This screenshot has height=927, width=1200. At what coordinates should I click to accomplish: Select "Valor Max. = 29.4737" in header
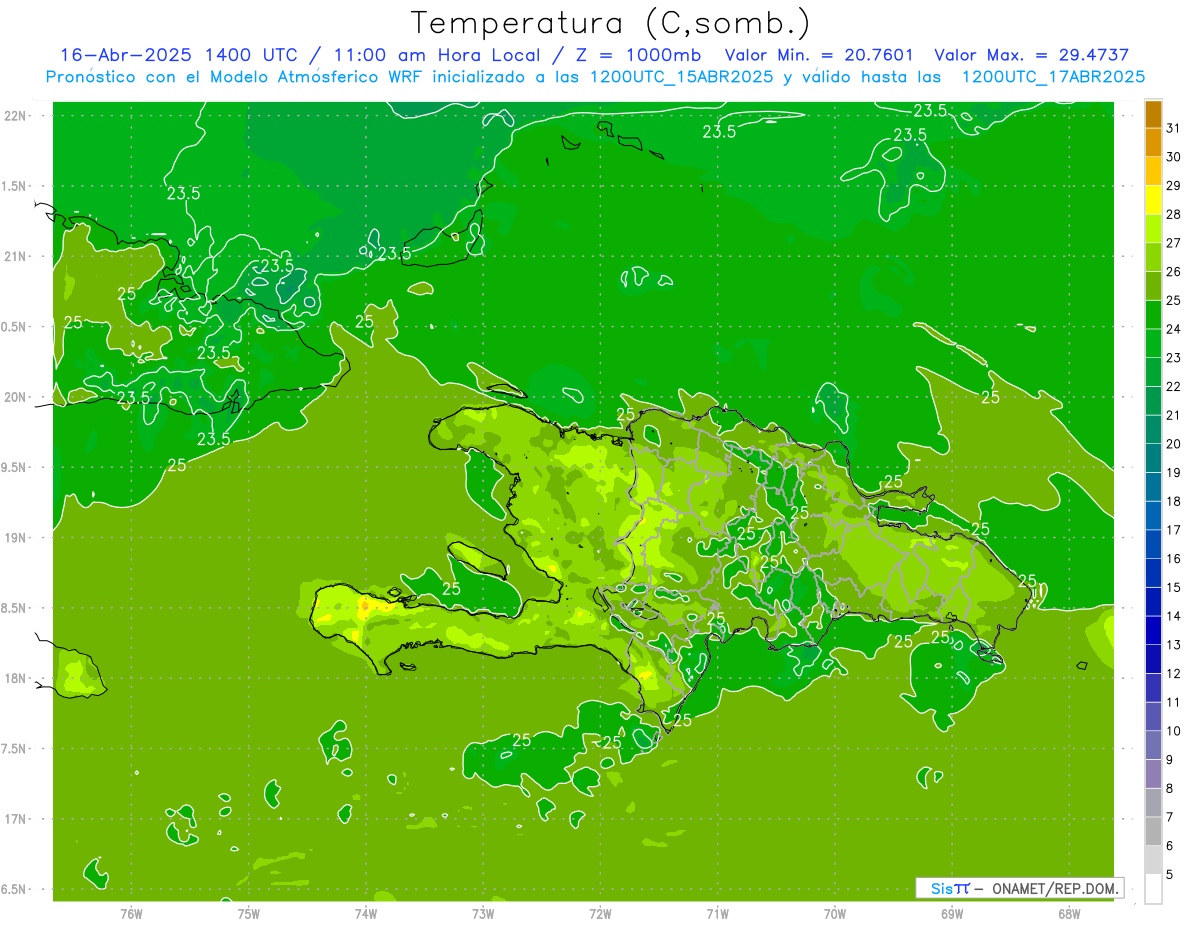(1031, 55)
